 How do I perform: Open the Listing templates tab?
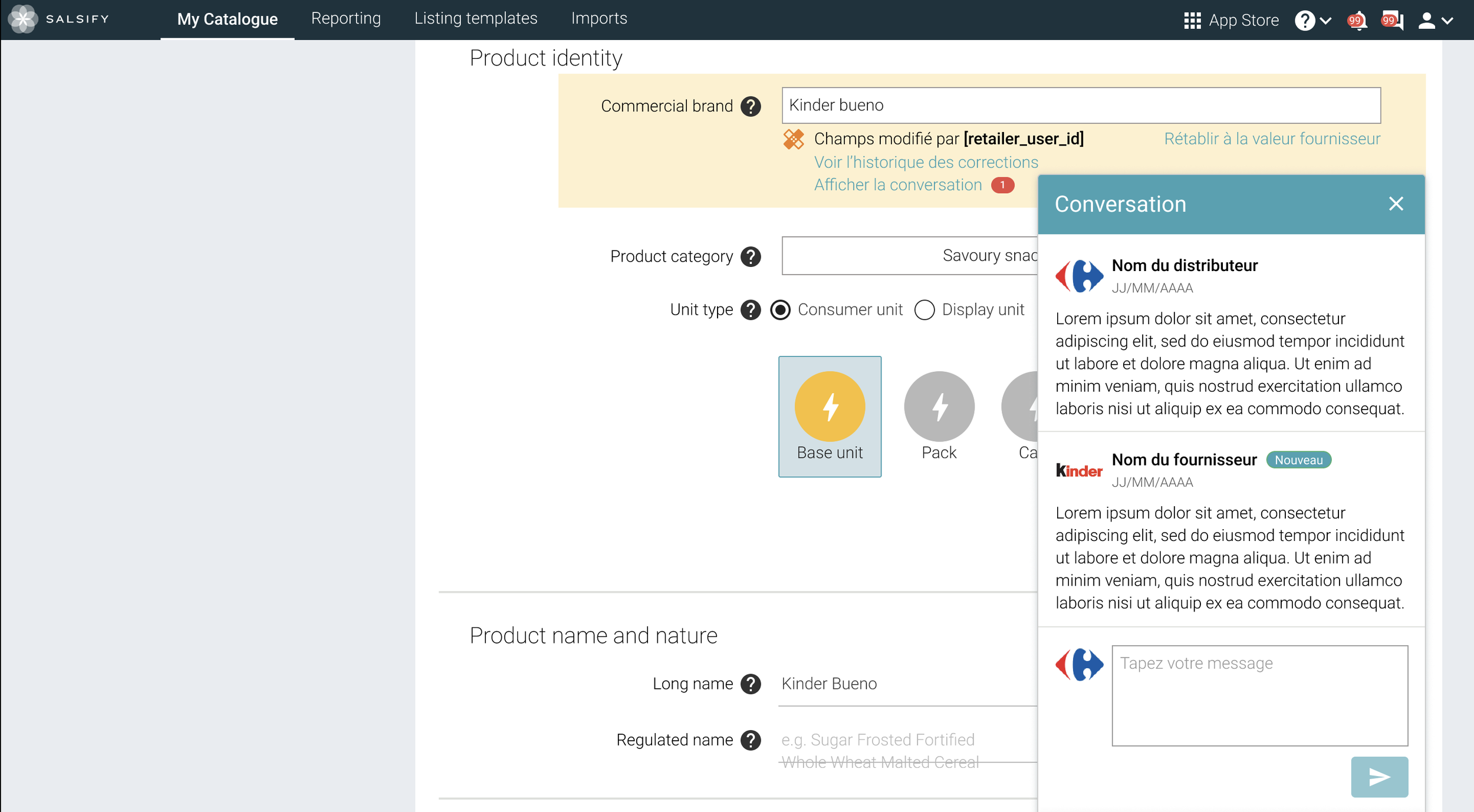476,19
